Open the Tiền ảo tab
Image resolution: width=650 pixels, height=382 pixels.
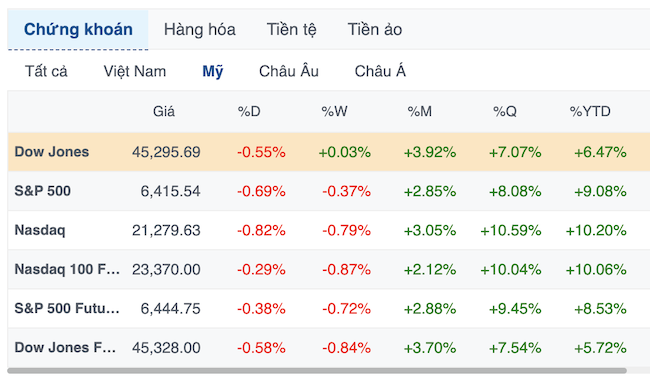click(x=375, y=30)
